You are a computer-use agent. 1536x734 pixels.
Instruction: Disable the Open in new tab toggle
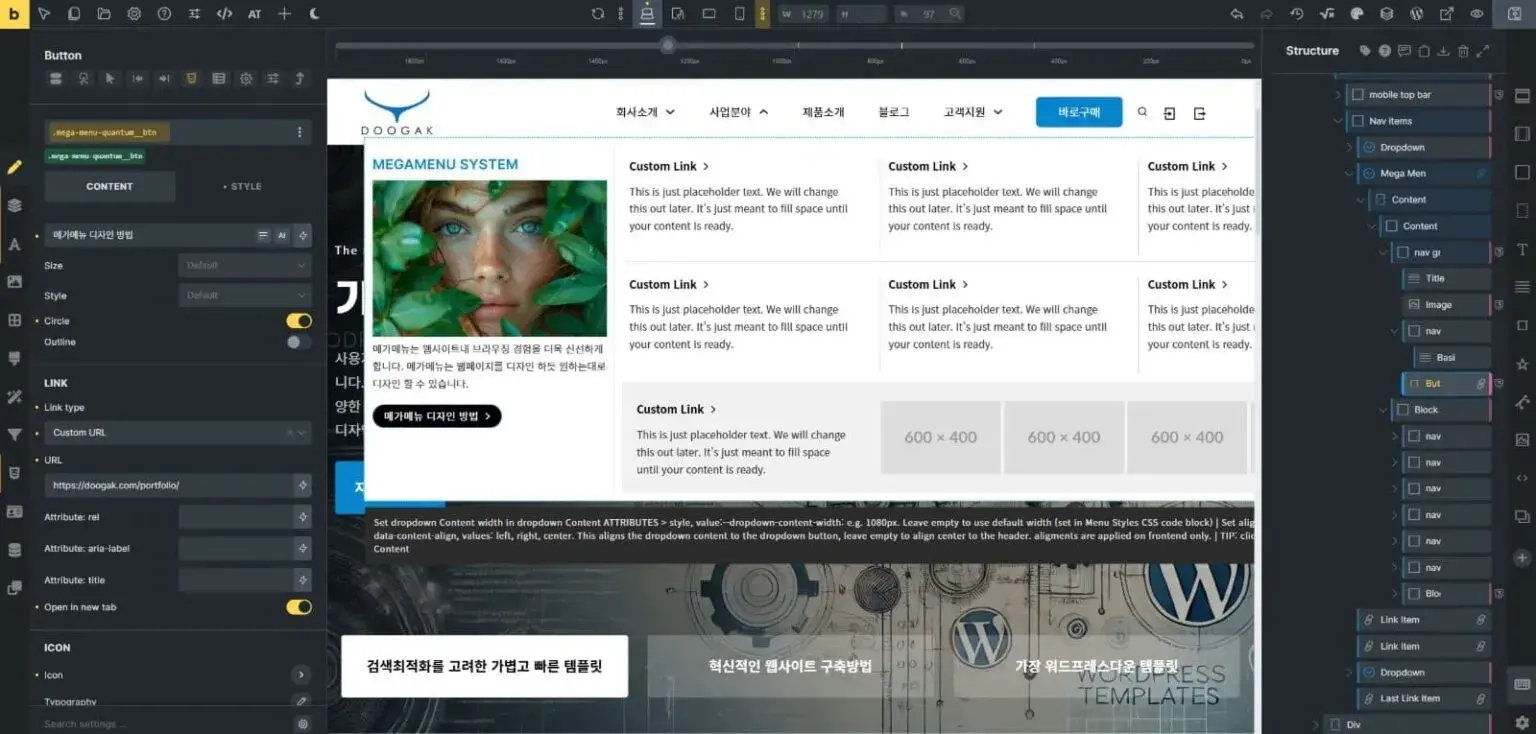[298, 607]
